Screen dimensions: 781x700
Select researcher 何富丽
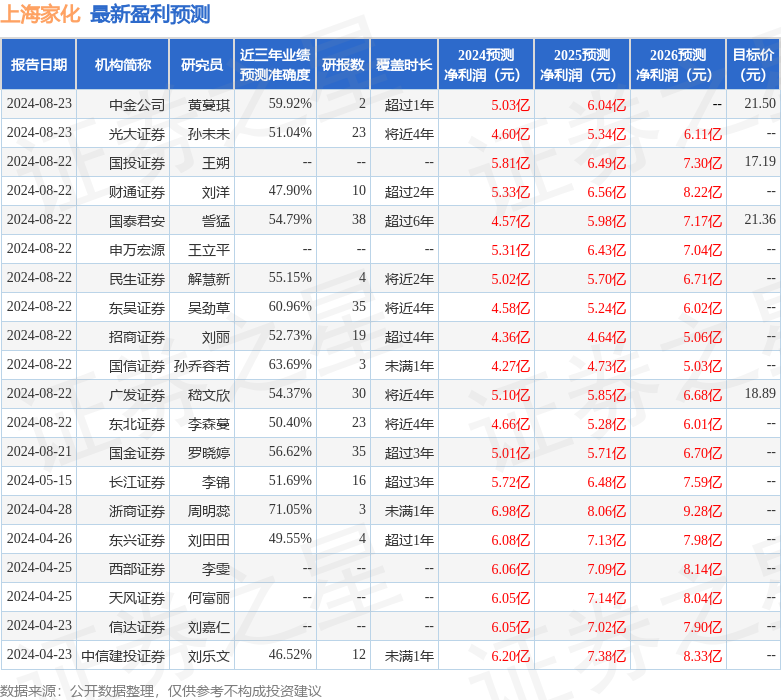tap(209, 597)
